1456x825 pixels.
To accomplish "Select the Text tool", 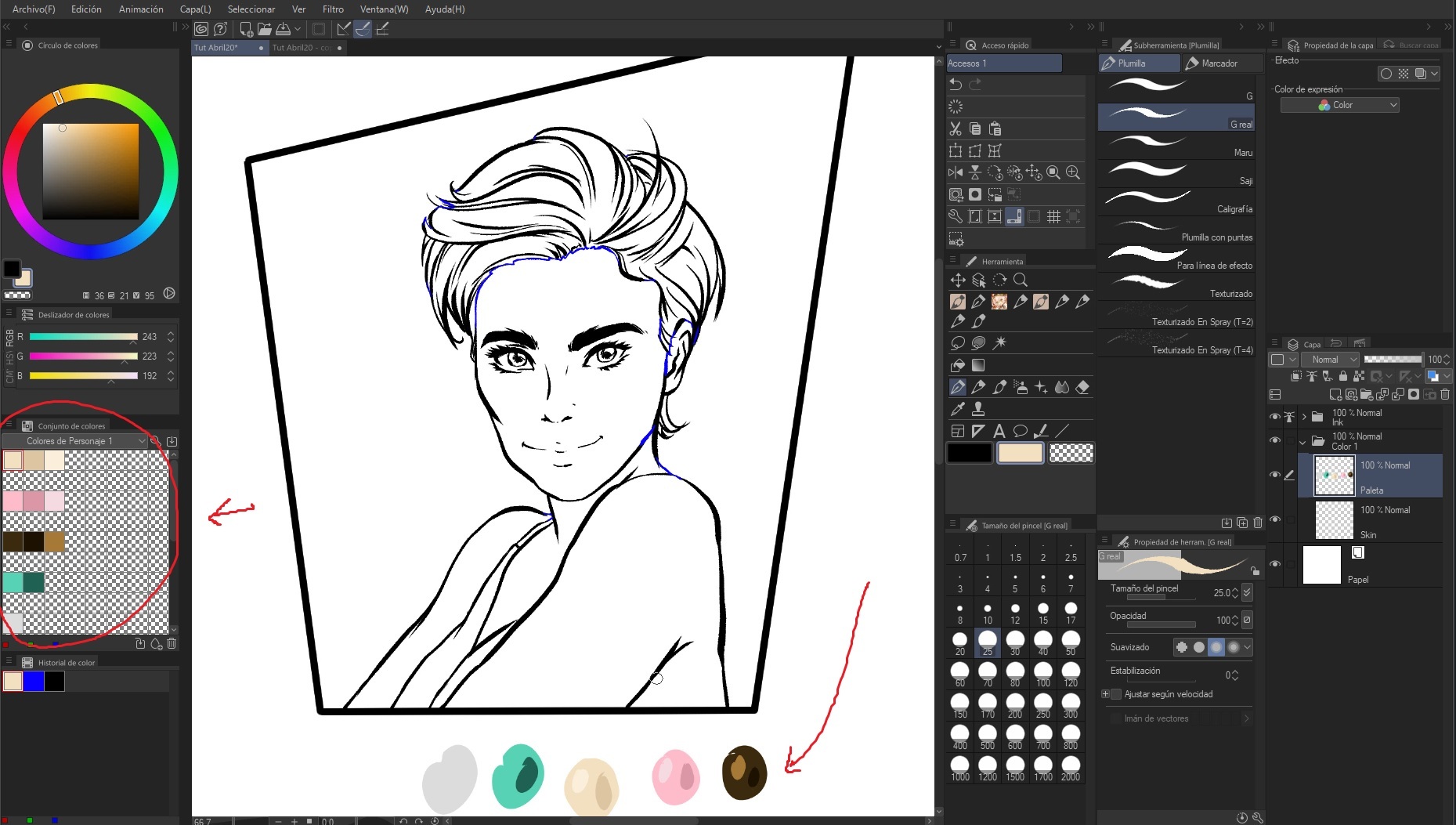I will coord(999,431).
